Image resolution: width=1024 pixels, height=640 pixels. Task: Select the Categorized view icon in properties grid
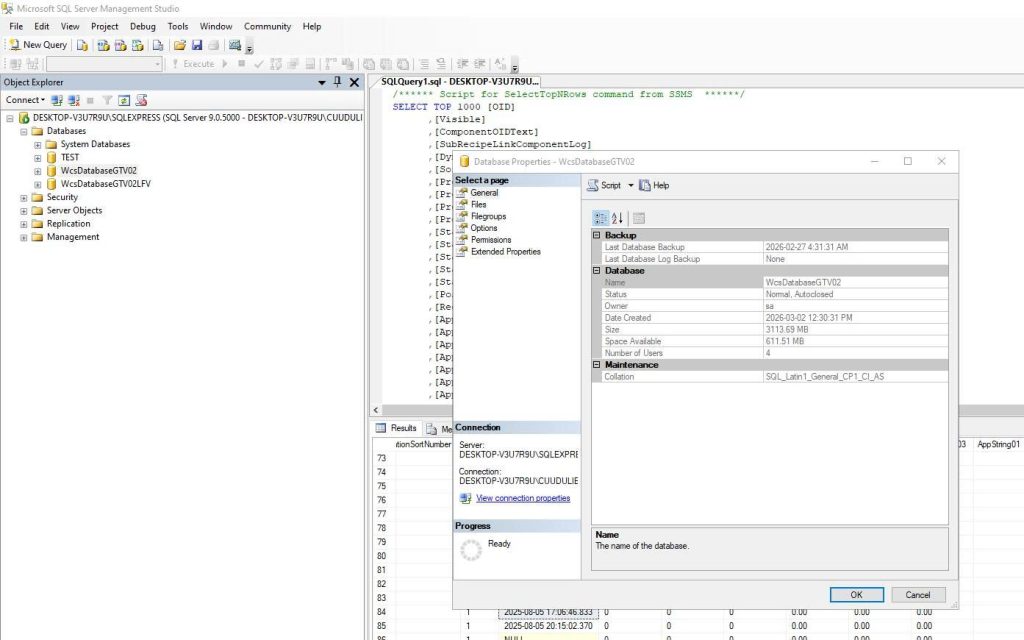600,218
